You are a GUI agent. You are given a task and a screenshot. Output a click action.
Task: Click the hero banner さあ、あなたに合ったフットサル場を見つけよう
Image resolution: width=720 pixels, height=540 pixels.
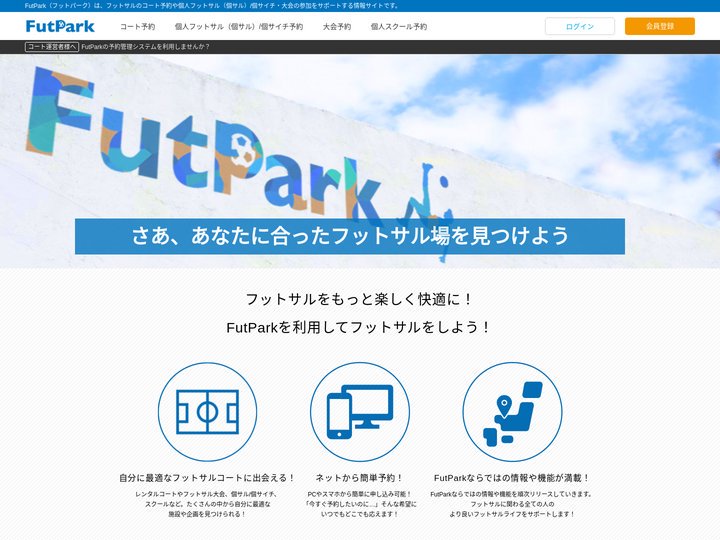pyautogui.click(x=350, y=236)
